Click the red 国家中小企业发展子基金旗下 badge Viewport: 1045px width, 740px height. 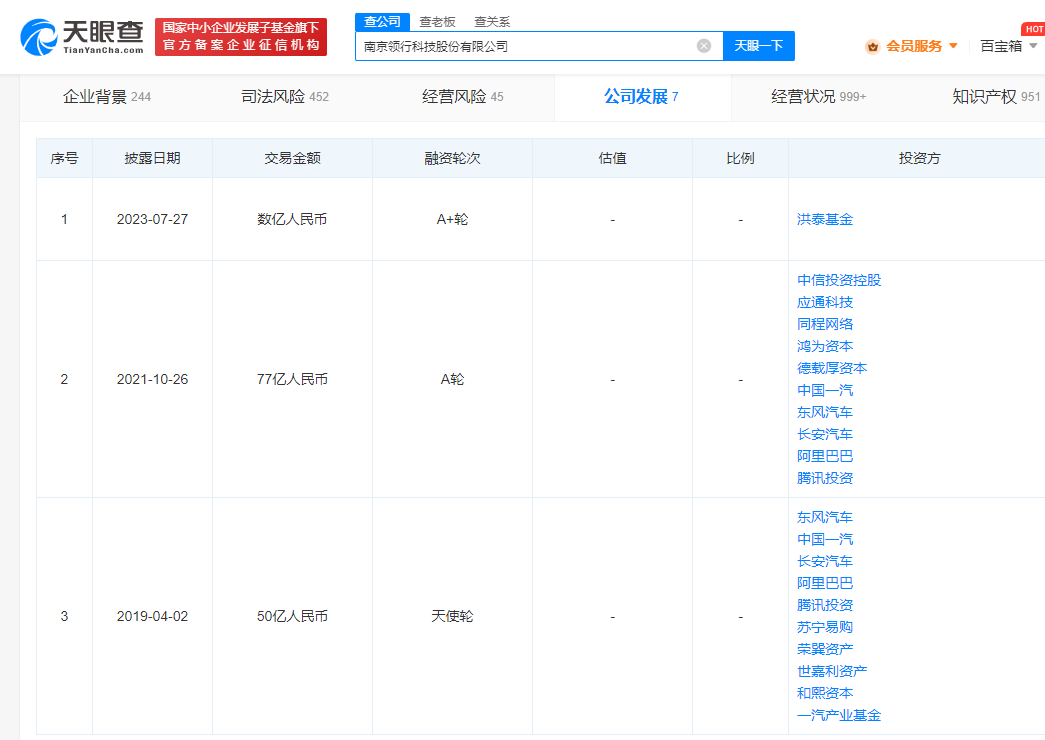click(240, 36)
